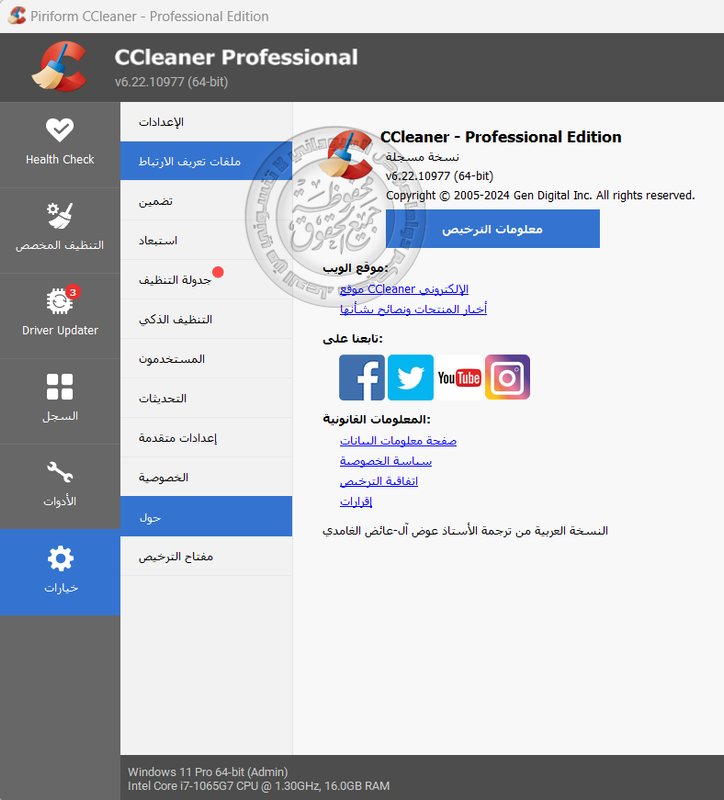Click the نسخة مسجلة registered version text
The image size is (724, 800).
(422, 157)
